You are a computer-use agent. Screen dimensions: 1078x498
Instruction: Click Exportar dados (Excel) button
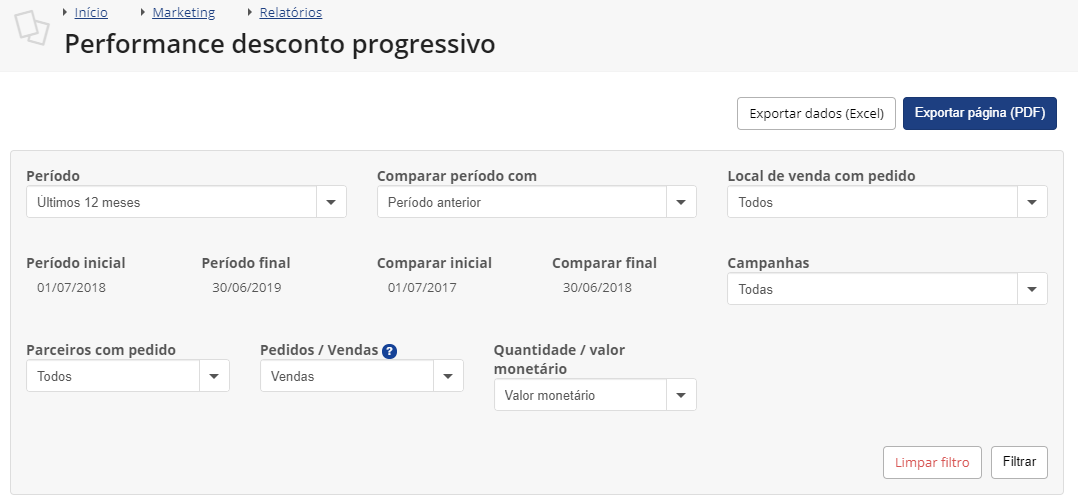pos(817,113)
